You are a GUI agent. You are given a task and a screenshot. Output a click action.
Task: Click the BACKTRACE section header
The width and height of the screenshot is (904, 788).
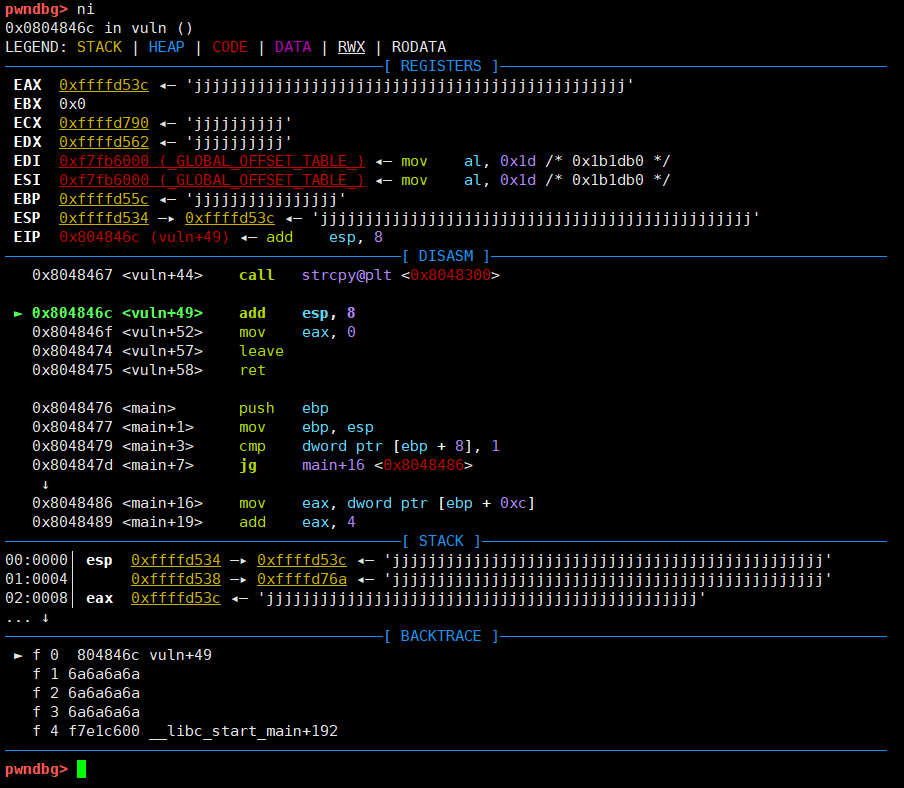pyautogui.click(x=441, y=636)
